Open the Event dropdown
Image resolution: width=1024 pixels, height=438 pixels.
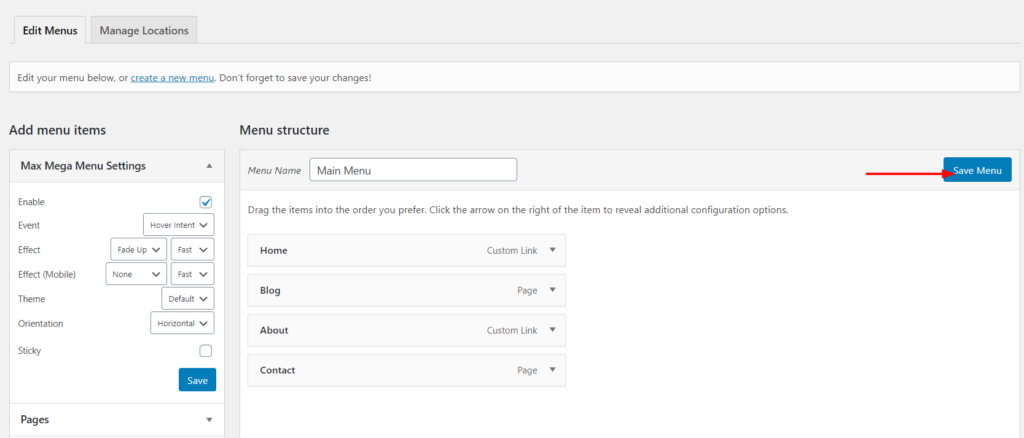[x=179, y=225]
